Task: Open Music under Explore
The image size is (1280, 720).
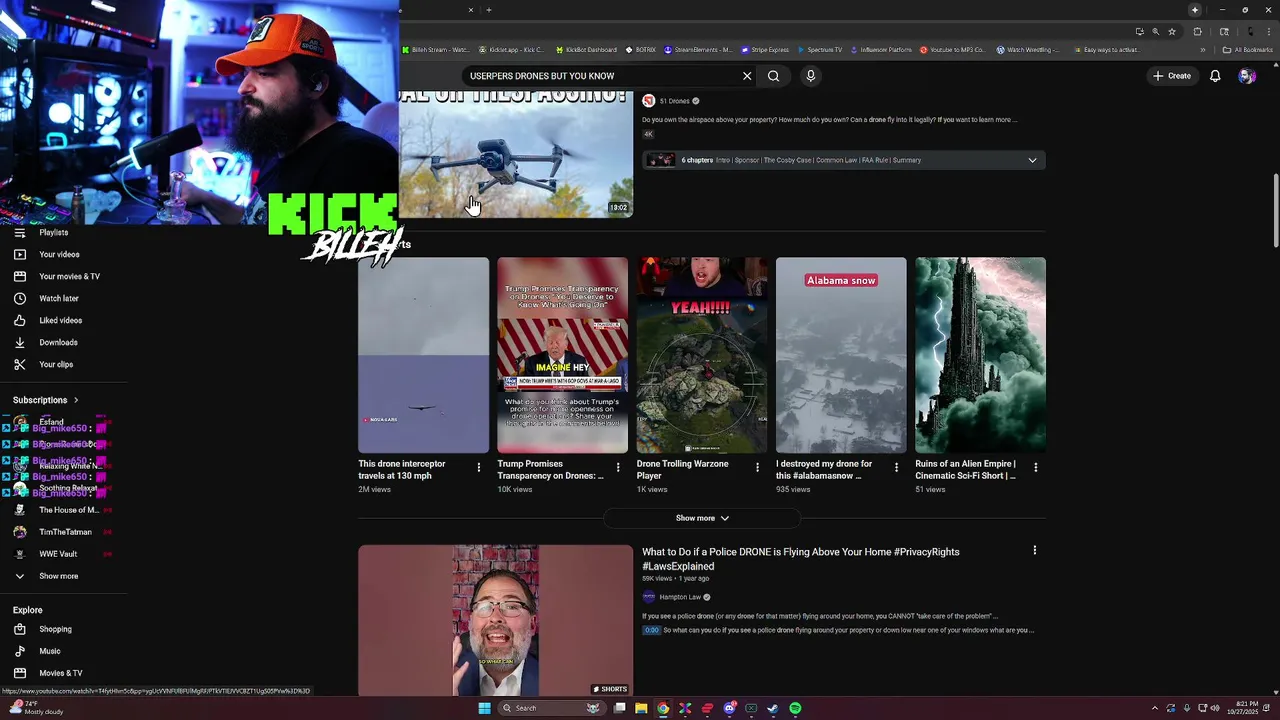Action: 50,651
